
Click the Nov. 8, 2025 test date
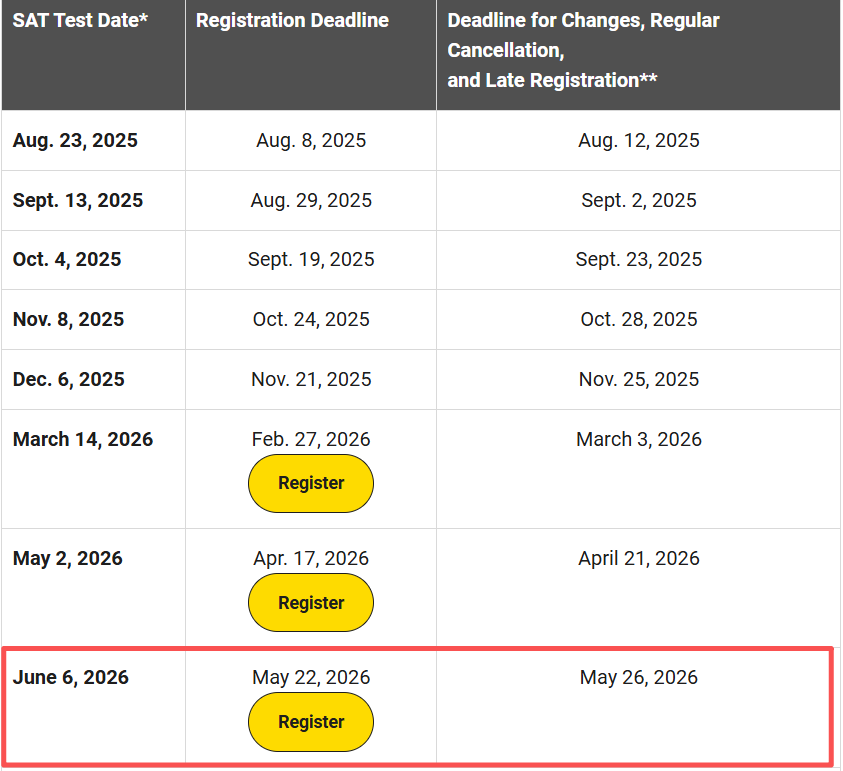coord(68,320)
